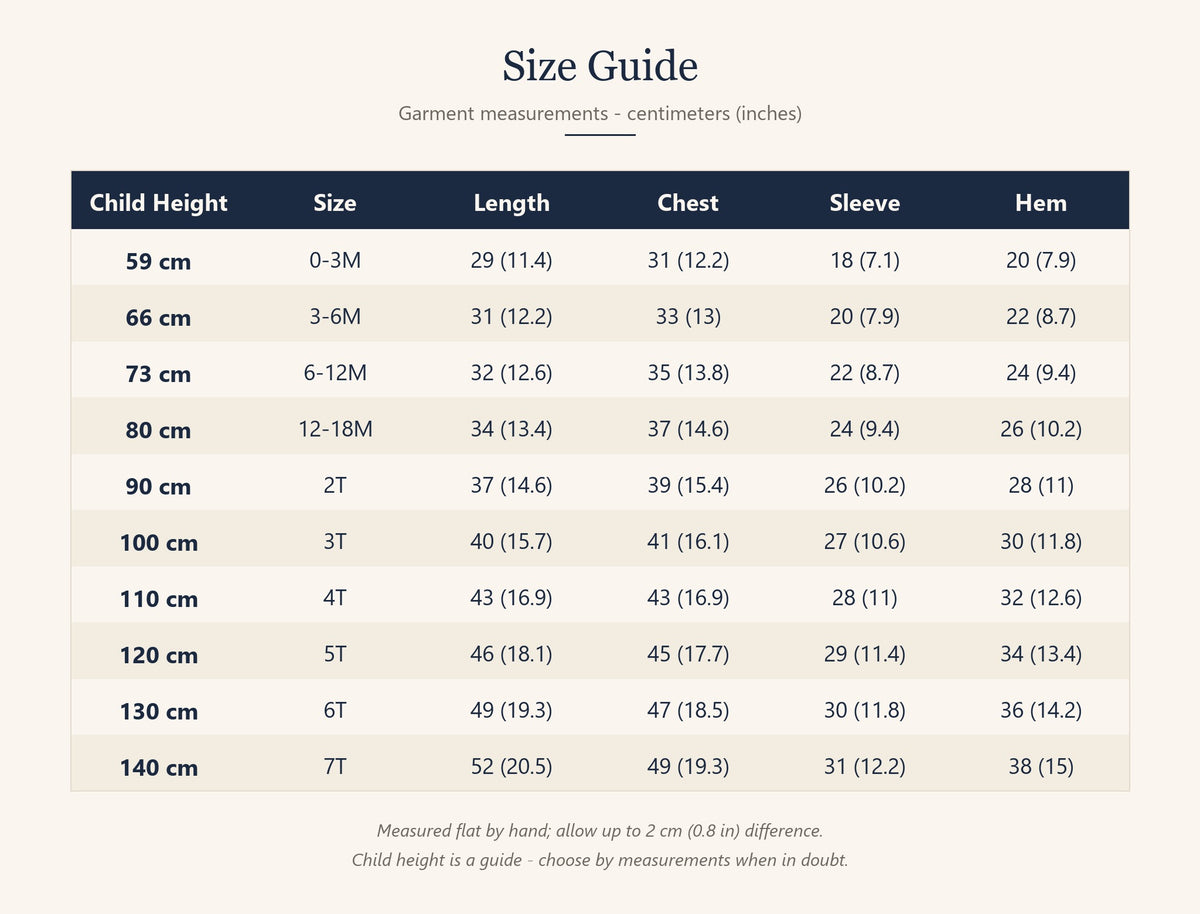1200x914 pixels.
Task: Click Chest value 47 (18.5)
Action: (688, 709)
